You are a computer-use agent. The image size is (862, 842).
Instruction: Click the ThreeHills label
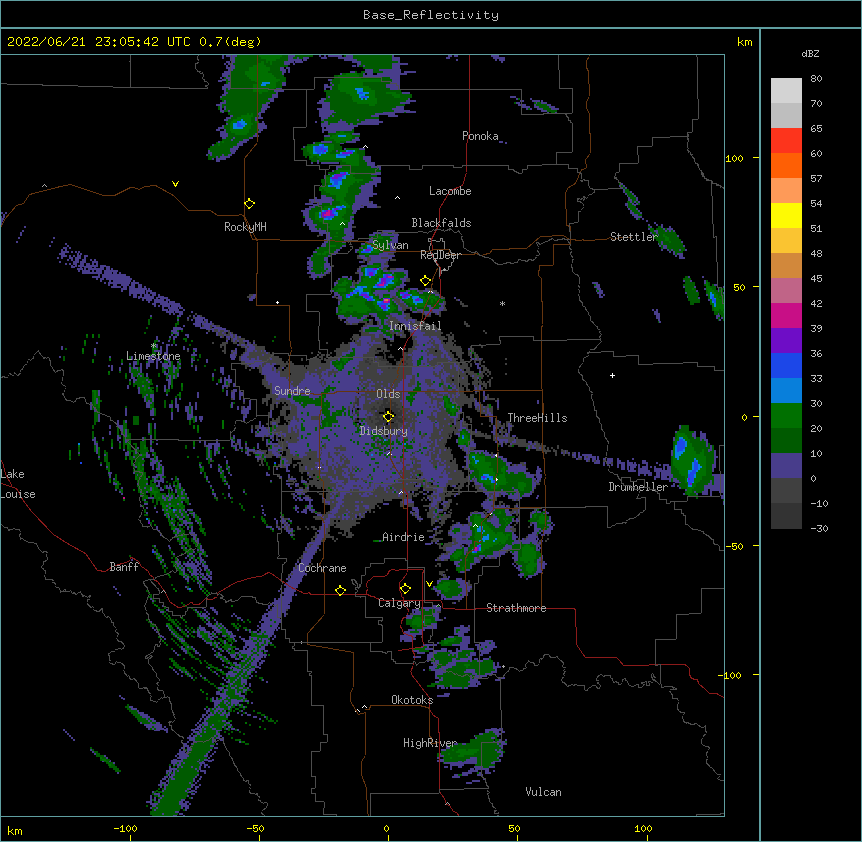(x=537, y=418)
